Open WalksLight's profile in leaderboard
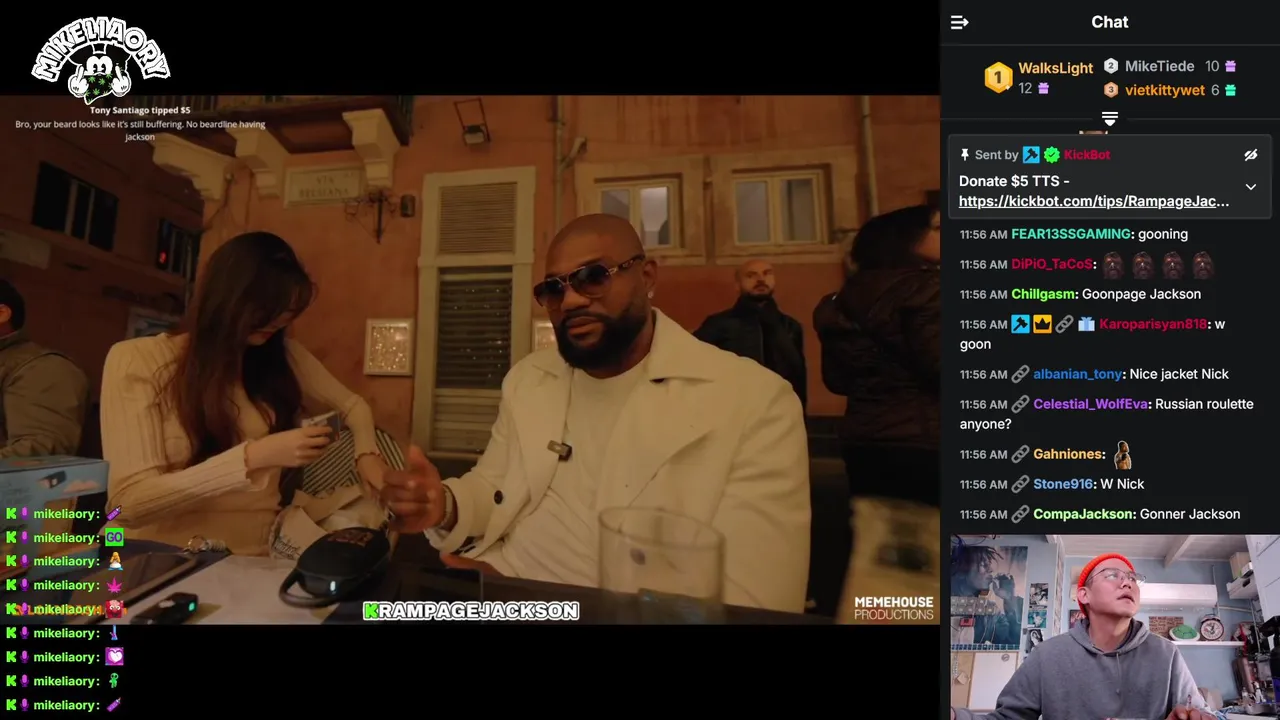The height and width of the screenshot is (720, 1280). 1055,68
